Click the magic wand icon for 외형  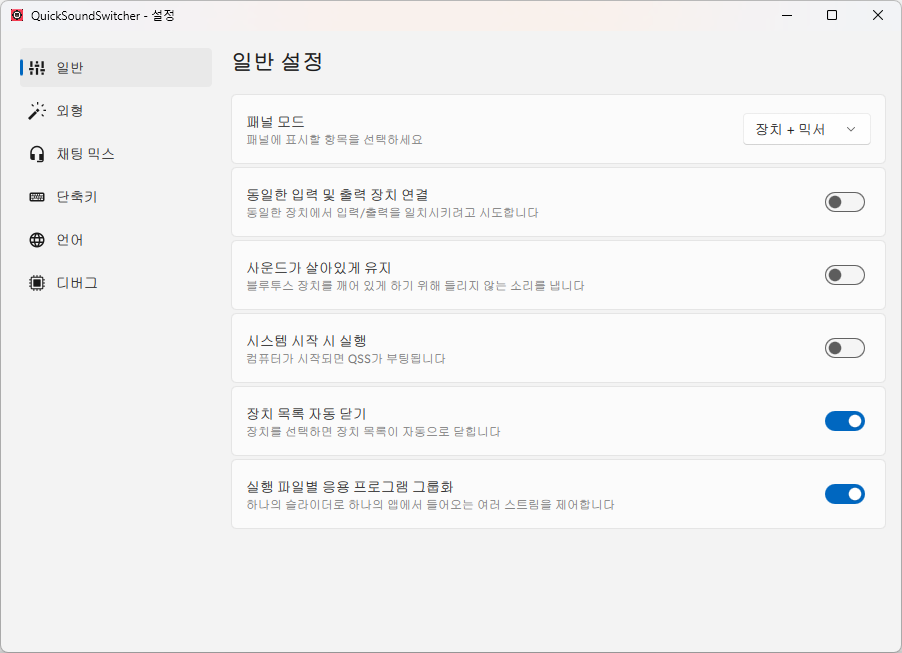pos(37,111)
